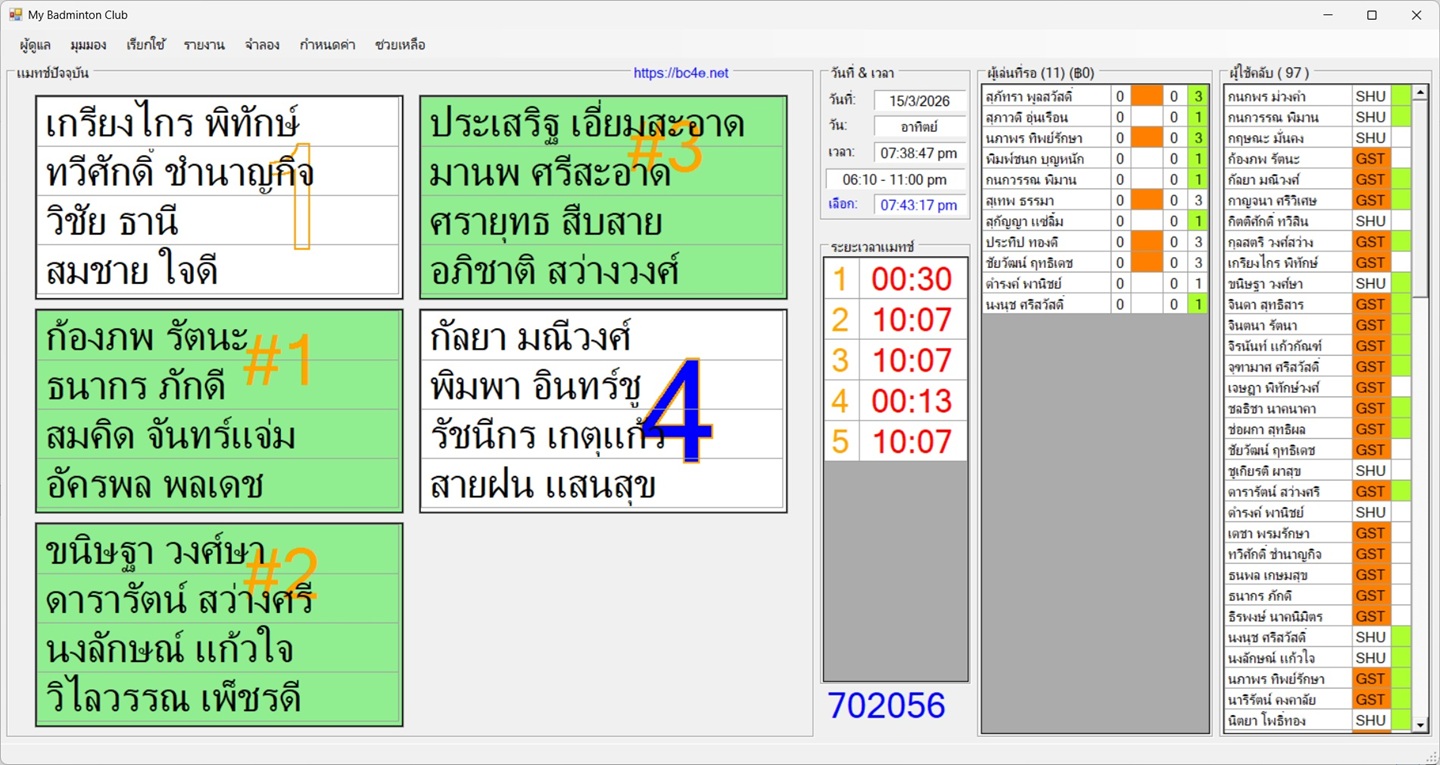
Task: Click the เวลา field showing 07:38:47 pm
Action: 919,152
